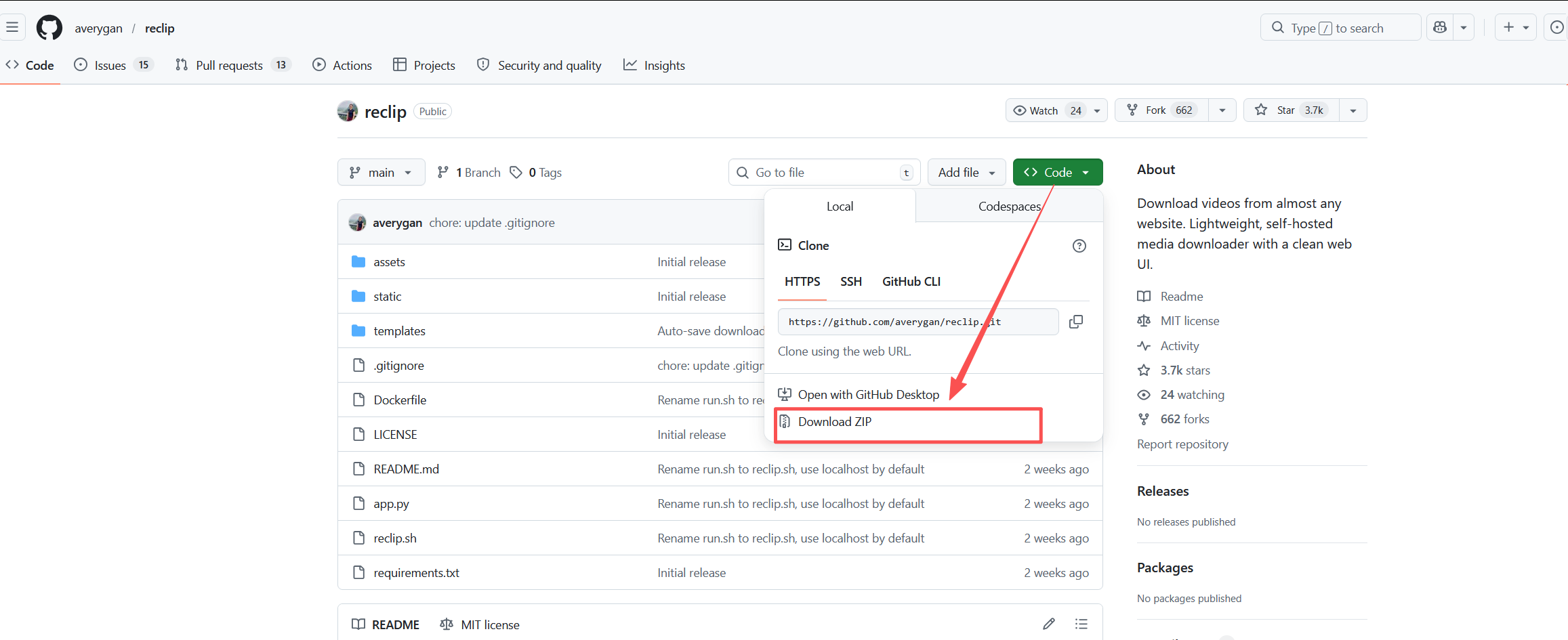Open the reclip.sh file
This screenshot has height=640, width=1568.
[395, 538]
